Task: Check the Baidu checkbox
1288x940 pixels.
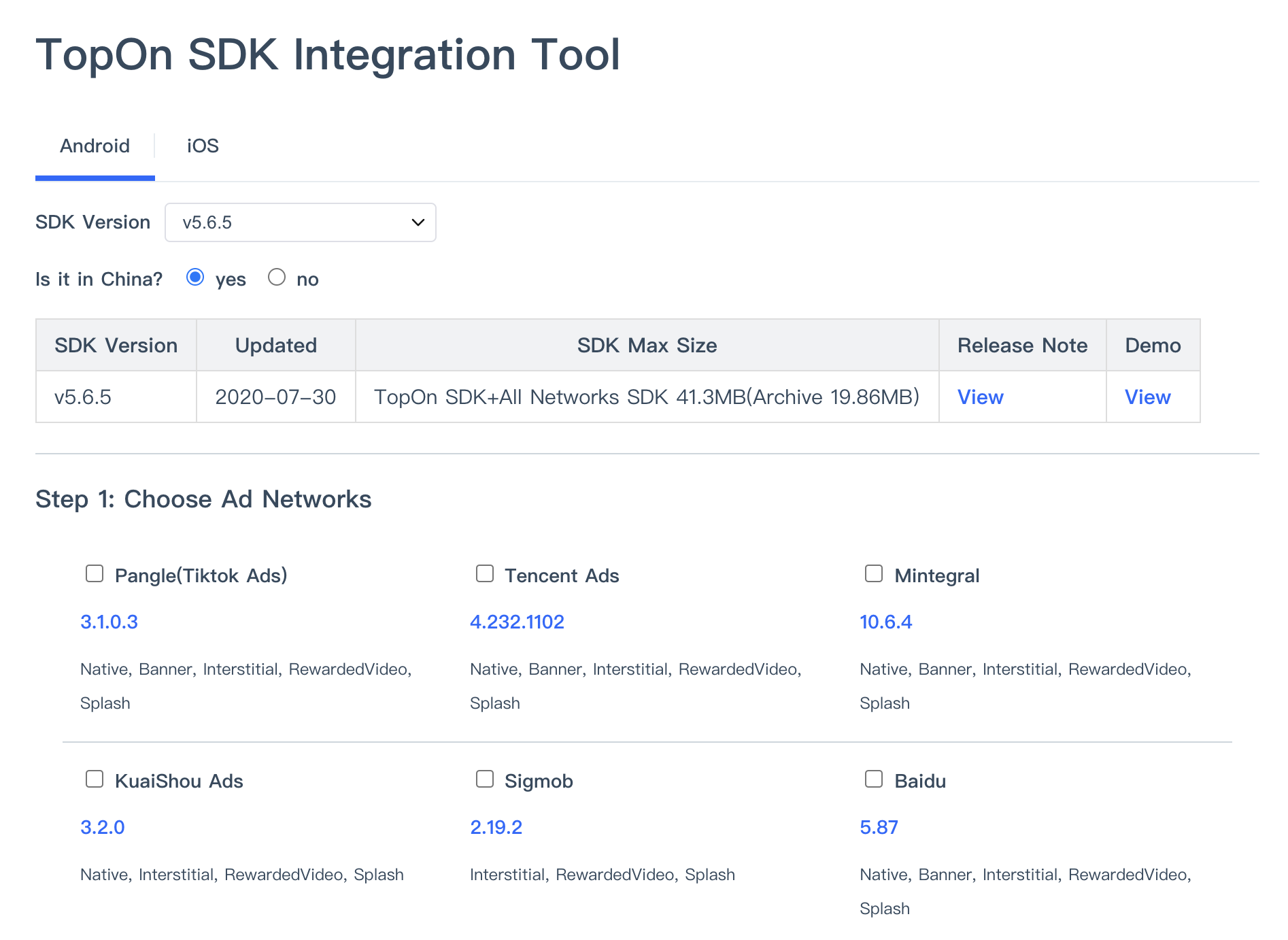Action: tap(874, 779)
